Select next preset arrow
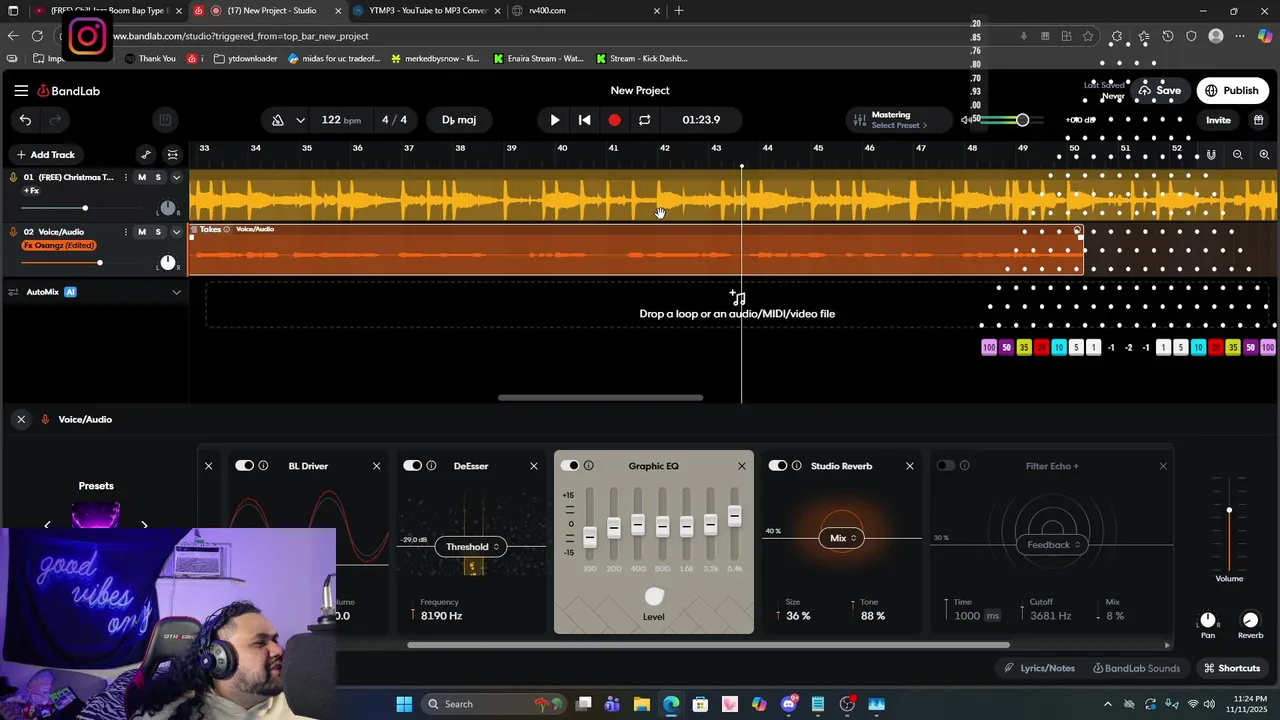The height and width of the screenshot is (720, 1280). click(144, 524)
